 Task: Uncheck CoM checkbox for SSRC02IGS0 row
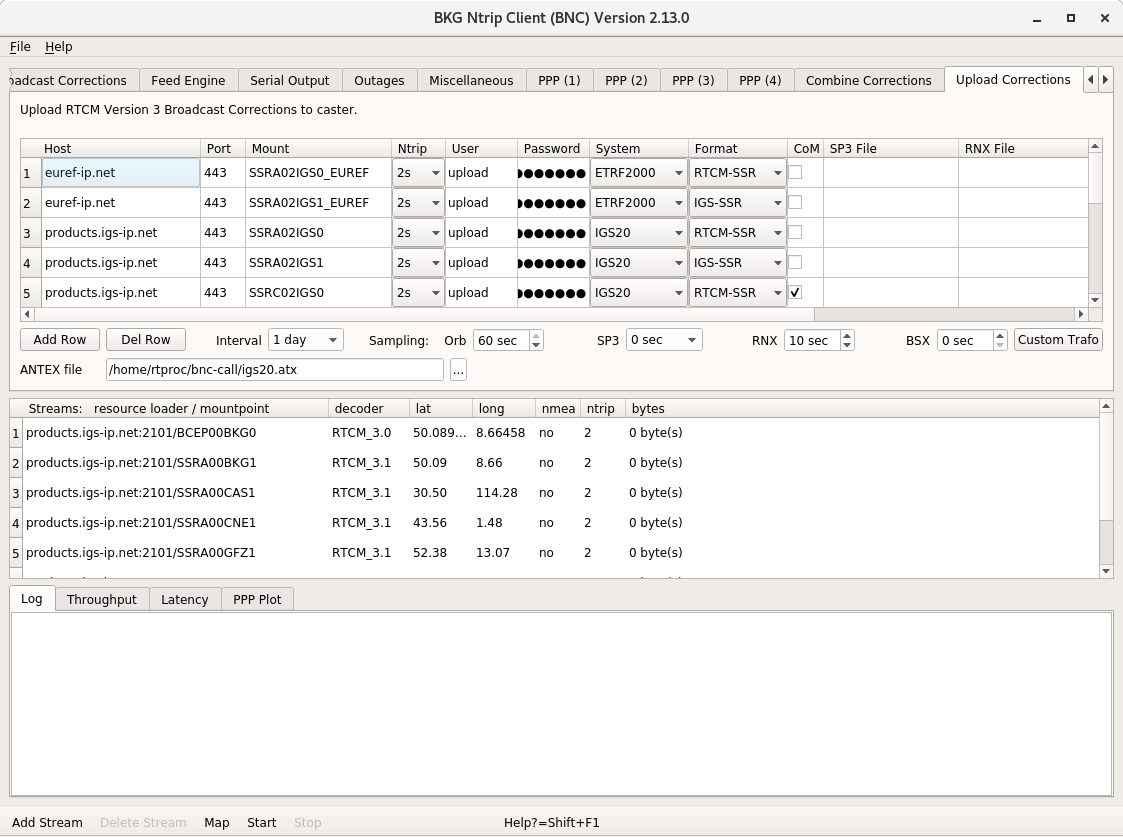[x=795, y=292]
